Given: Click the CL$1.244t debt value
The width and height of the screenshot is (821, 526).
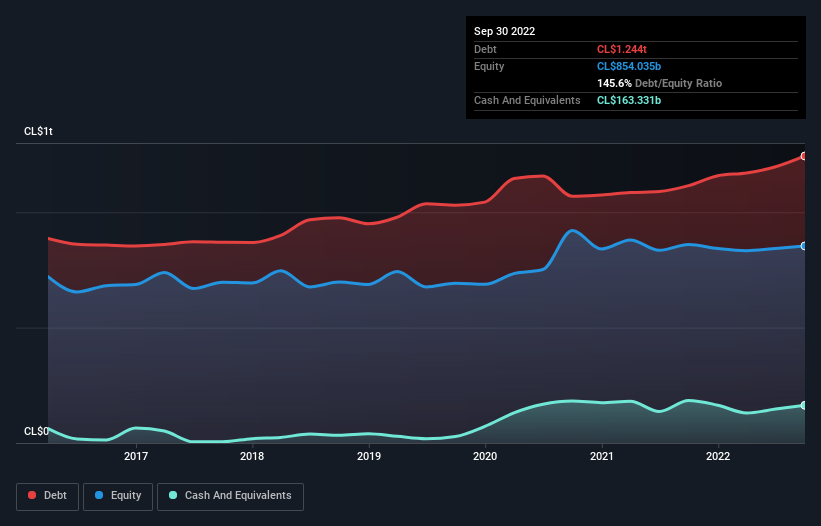Looking at the screenshot, I should (x=622, y=49).
